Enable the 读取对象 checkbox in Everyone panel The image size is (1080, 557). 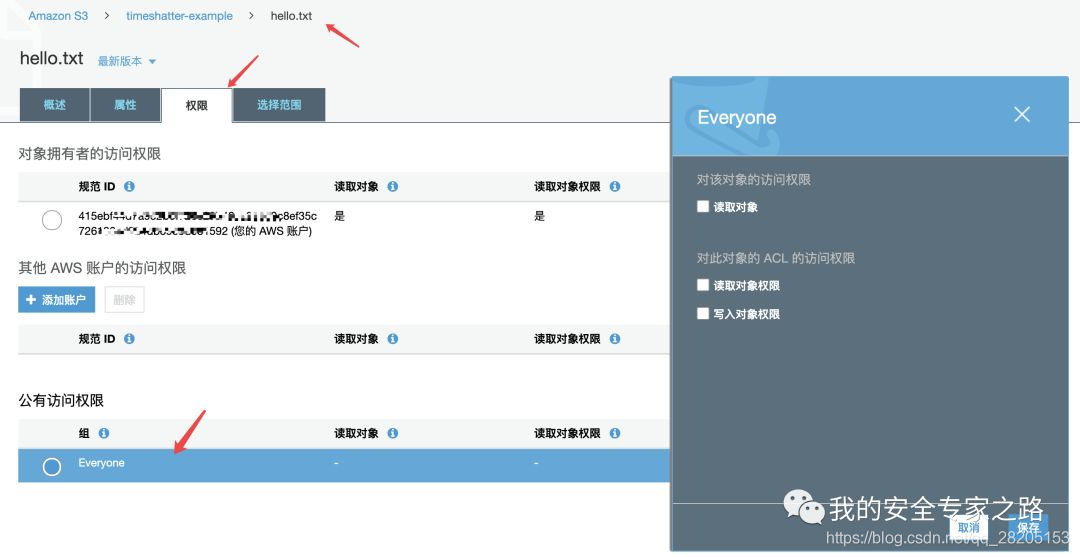(x=703, y=207)
